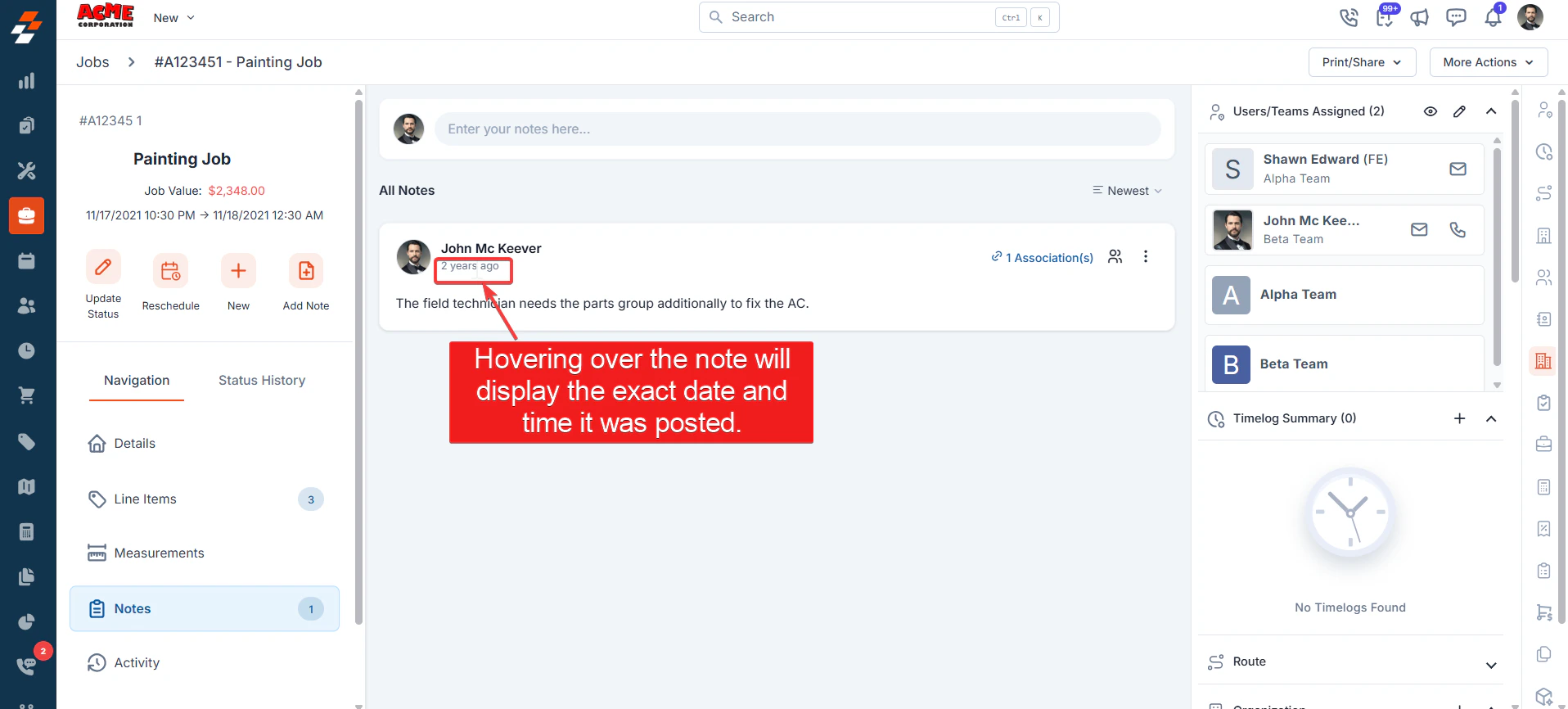This screenshot has width=1568, height=709.
Task: Open Line Items in navigation list
Action: pyautogui.click(x=205, y=499)
